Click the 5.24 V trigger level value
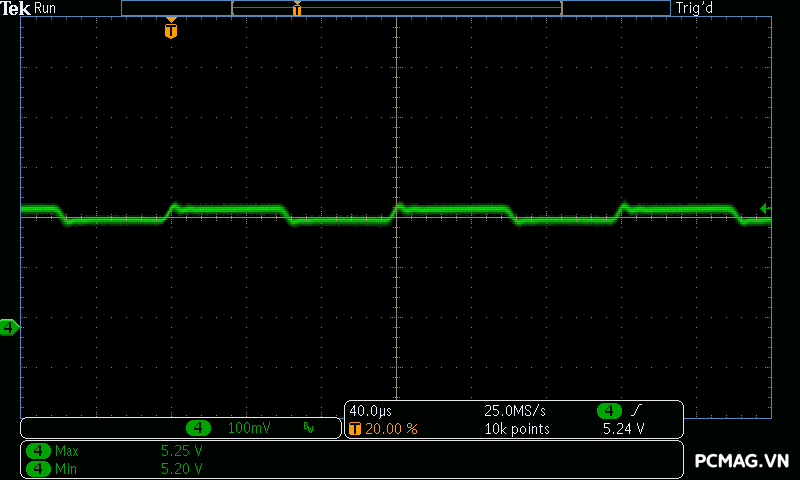The width and height of the screenshot is (800, 480). (623, 428)
